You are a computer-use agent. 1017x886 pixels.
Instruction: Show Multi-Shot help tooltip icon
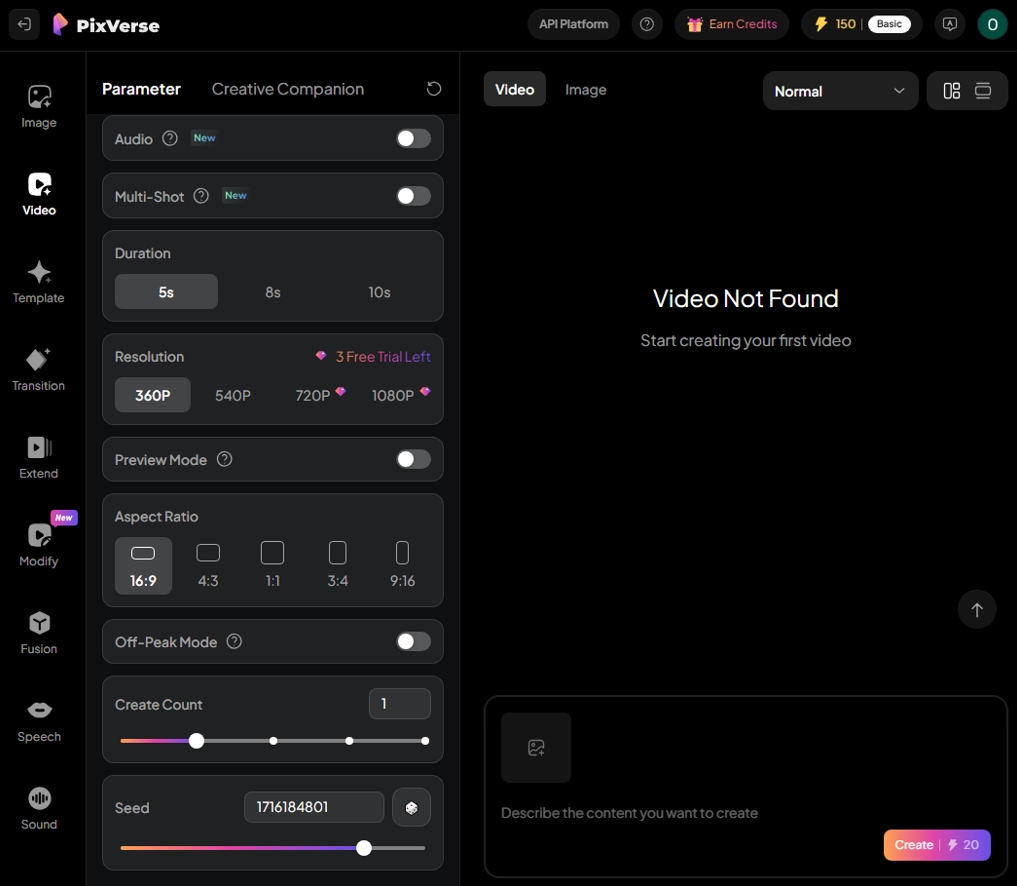click(201, 196)
